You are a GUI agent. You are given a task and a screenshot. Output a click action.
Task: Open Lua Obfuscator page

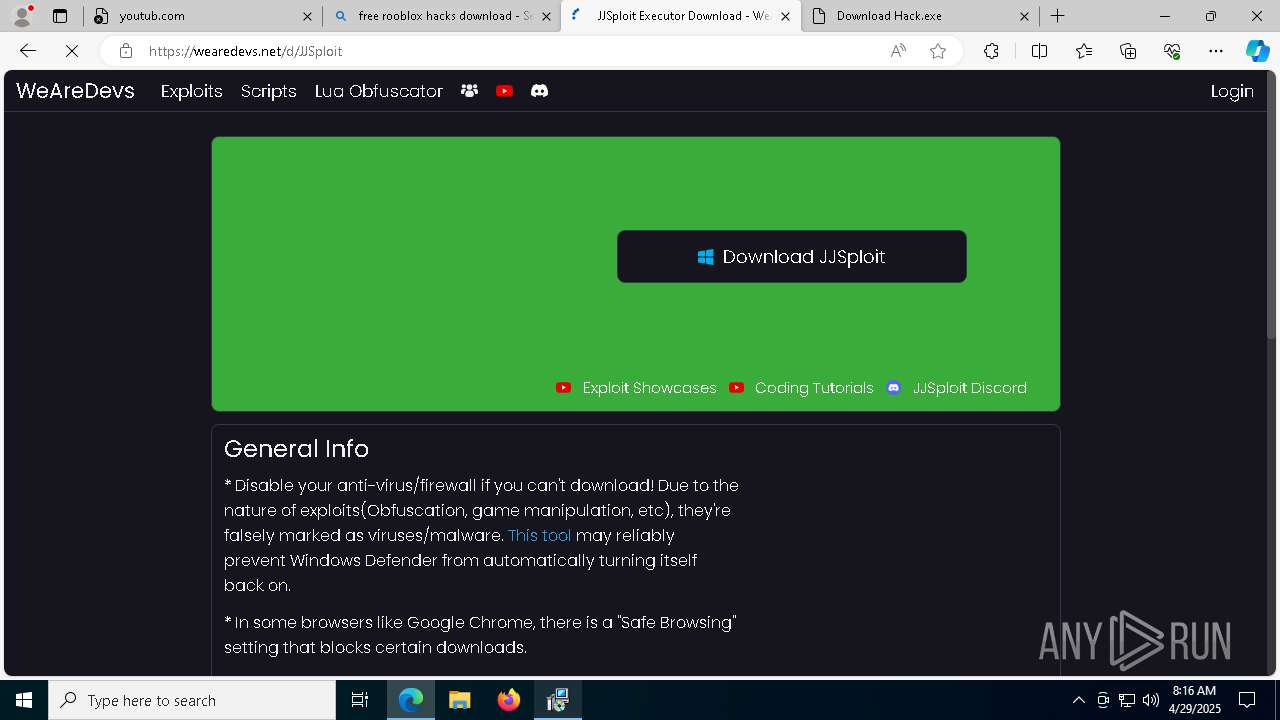click(x=379, y=91)
